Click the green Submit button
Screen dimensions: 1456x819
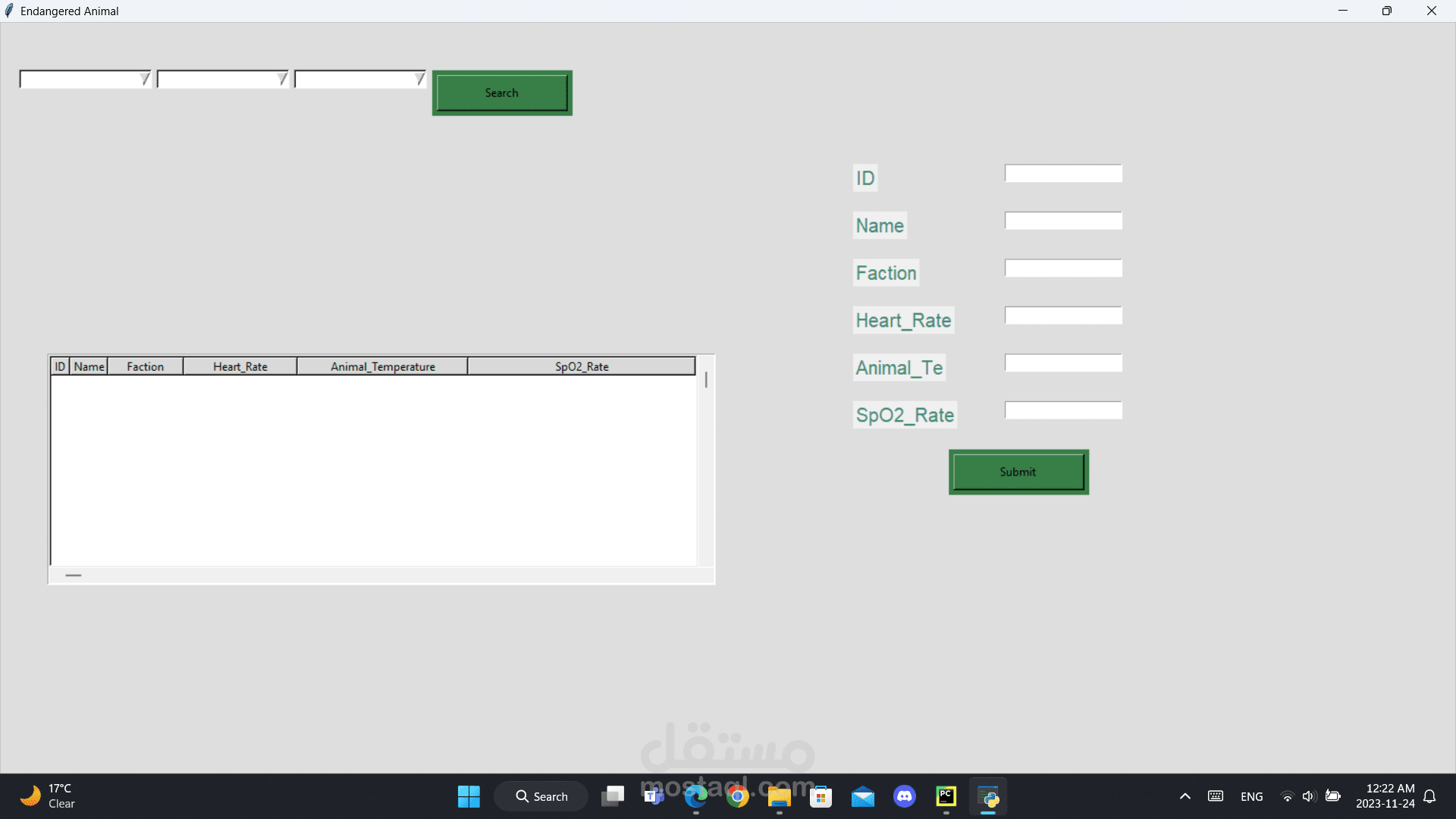tap(1018, 472)
